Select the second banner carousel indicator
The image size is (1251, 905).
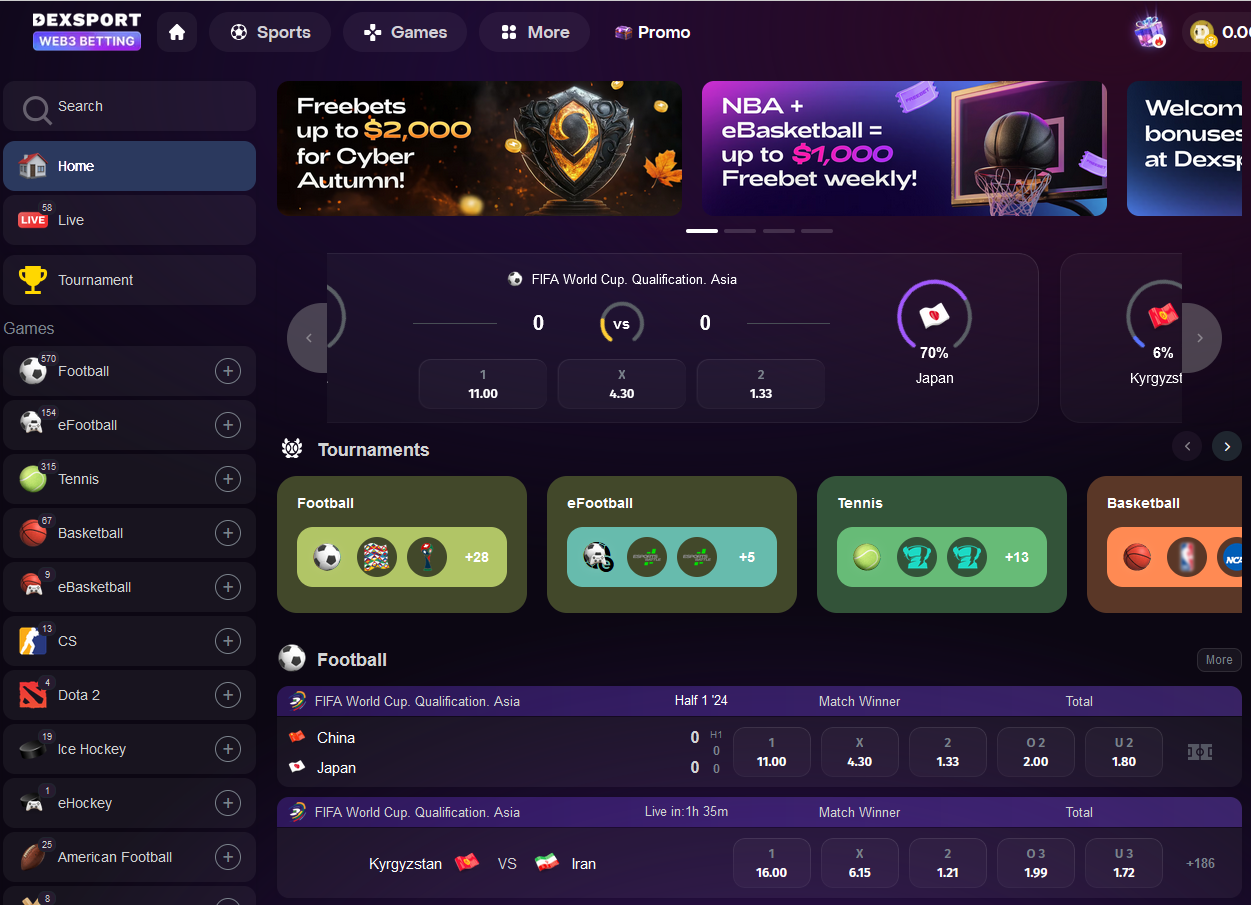pos(740,231)
